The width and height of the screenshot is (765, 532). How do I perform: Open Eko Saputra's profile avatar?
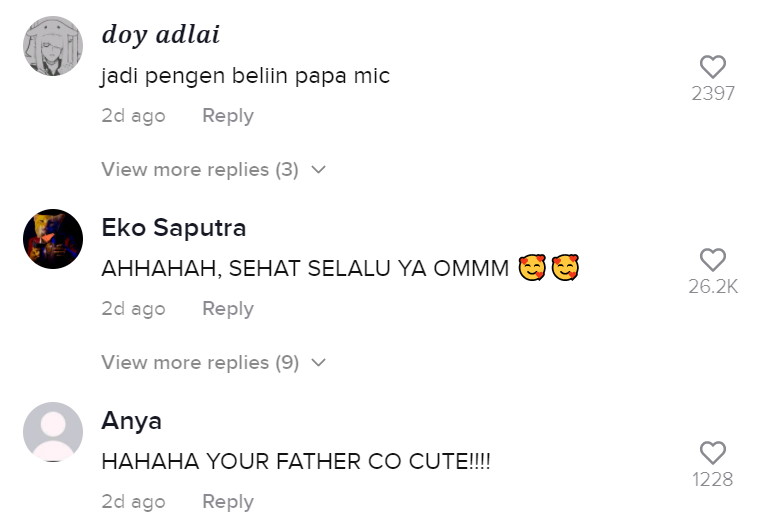[x=52, y=239]
